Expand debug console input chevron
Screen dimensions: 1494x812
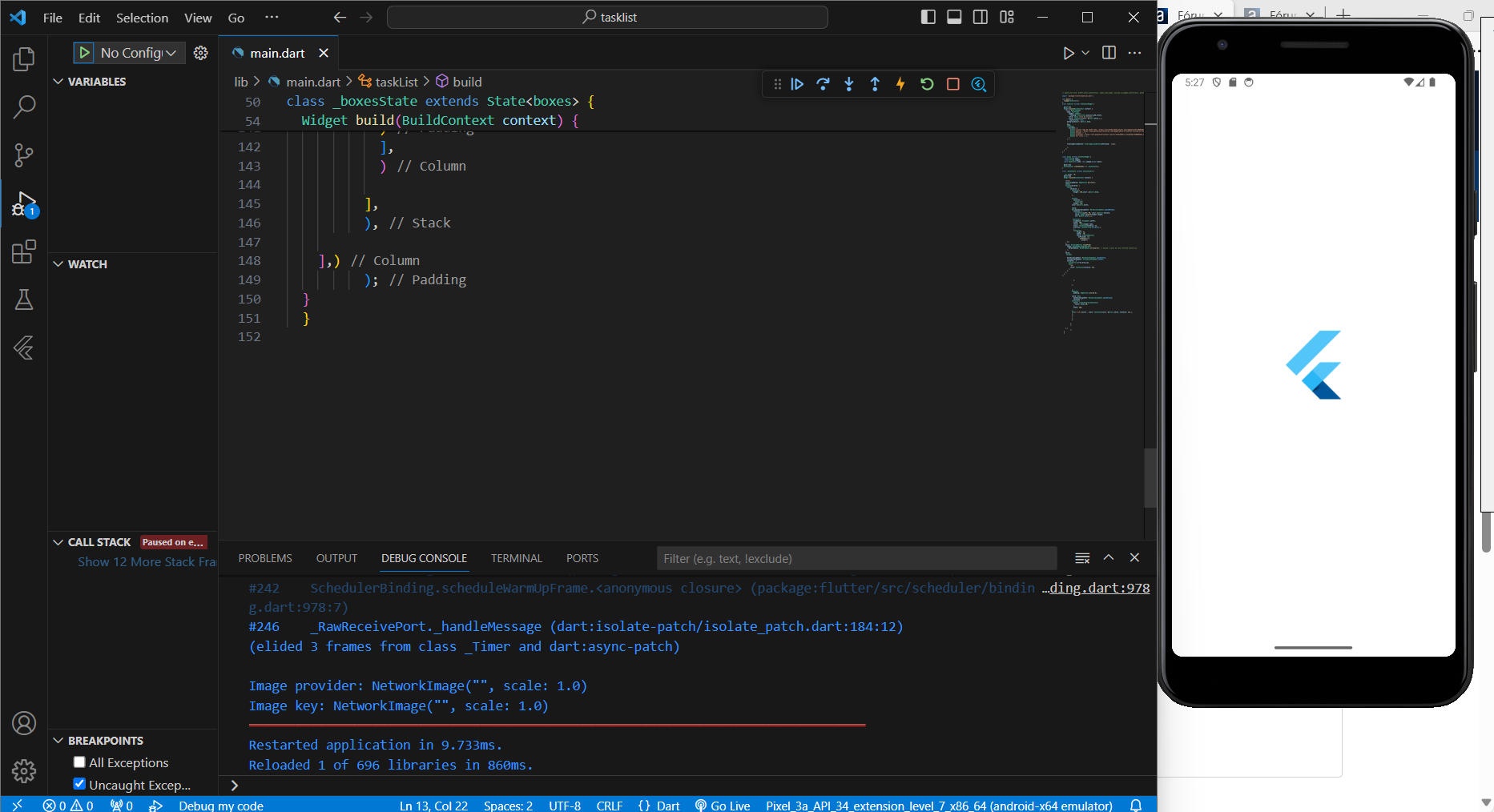234,786
